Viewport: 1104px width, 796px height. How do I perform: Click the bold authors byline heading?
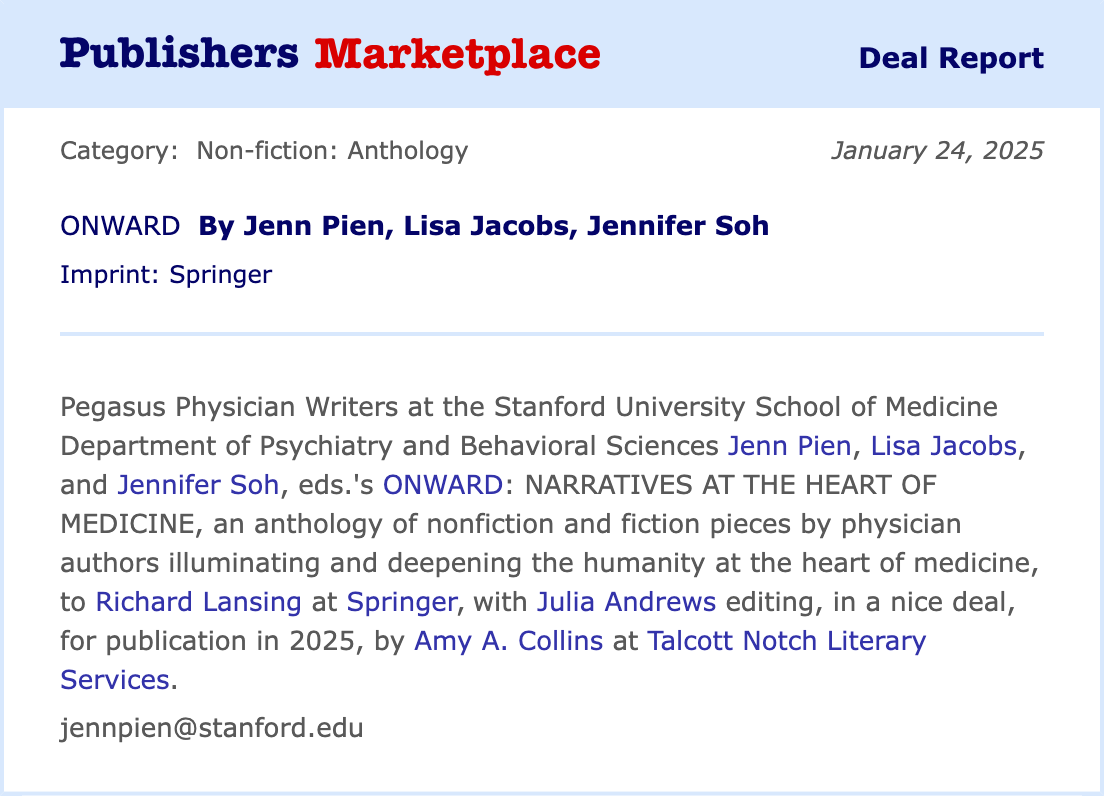484,226
